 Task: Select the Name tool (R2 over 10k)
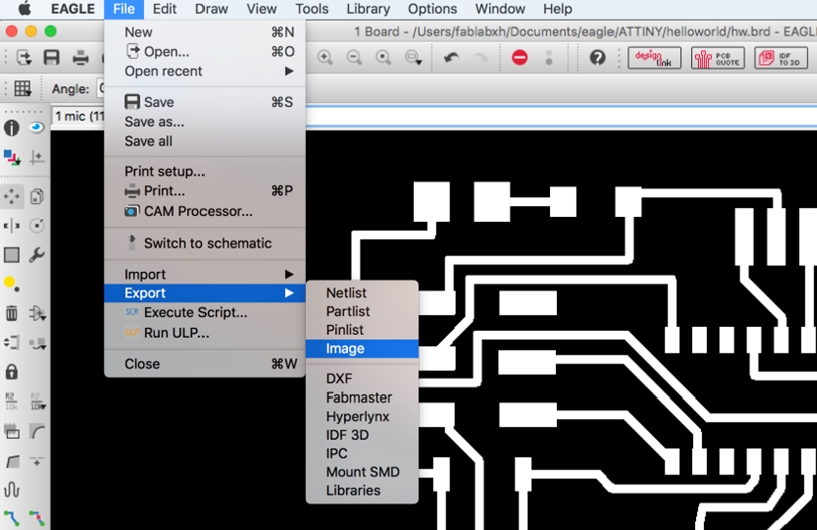click(11, 401)
